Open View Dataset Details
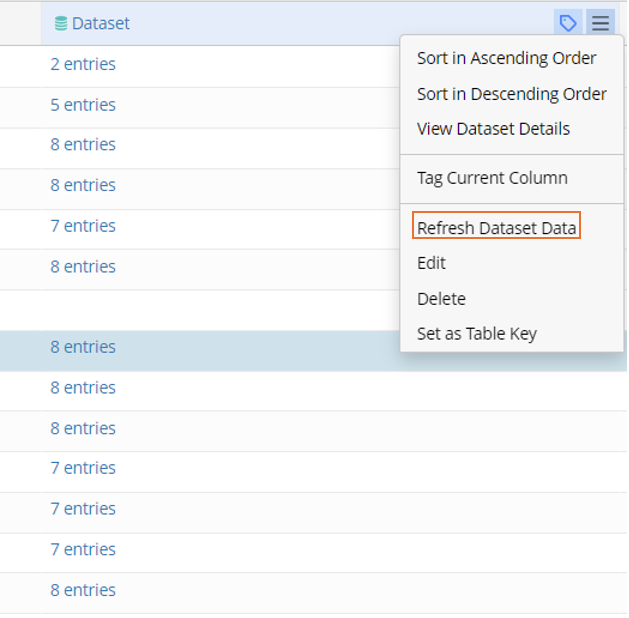 (x=493, y=129)
